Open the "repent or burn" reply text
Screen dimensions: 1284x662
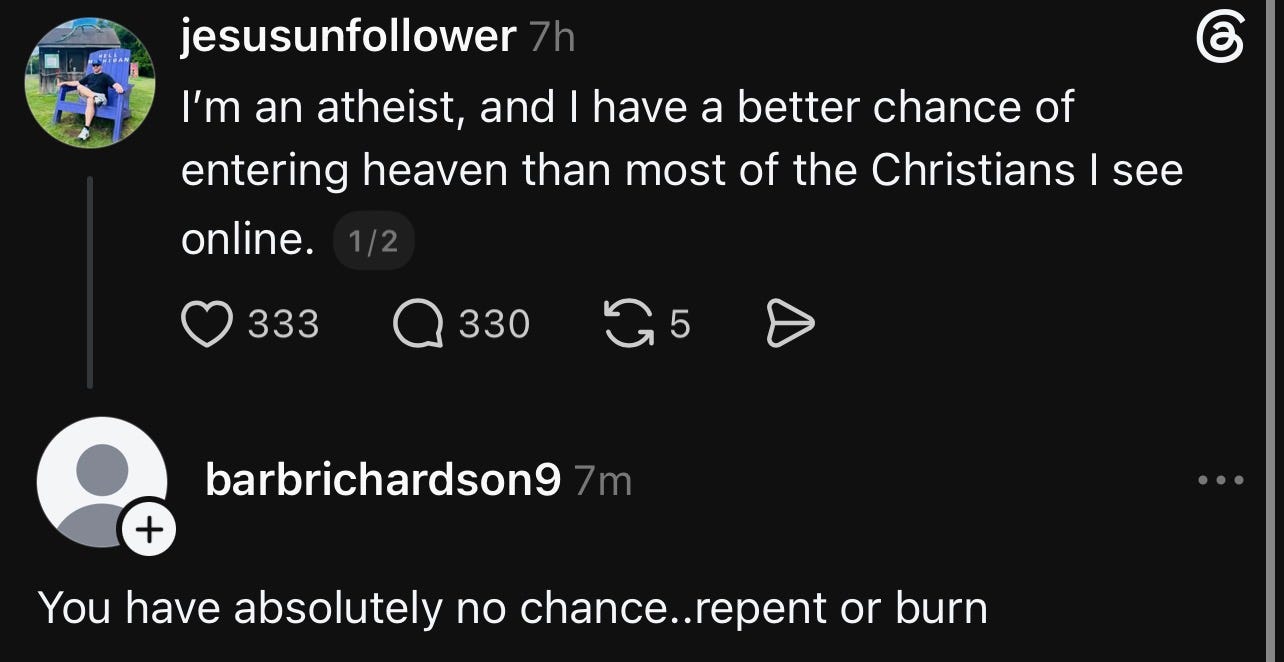coord(512,607)
